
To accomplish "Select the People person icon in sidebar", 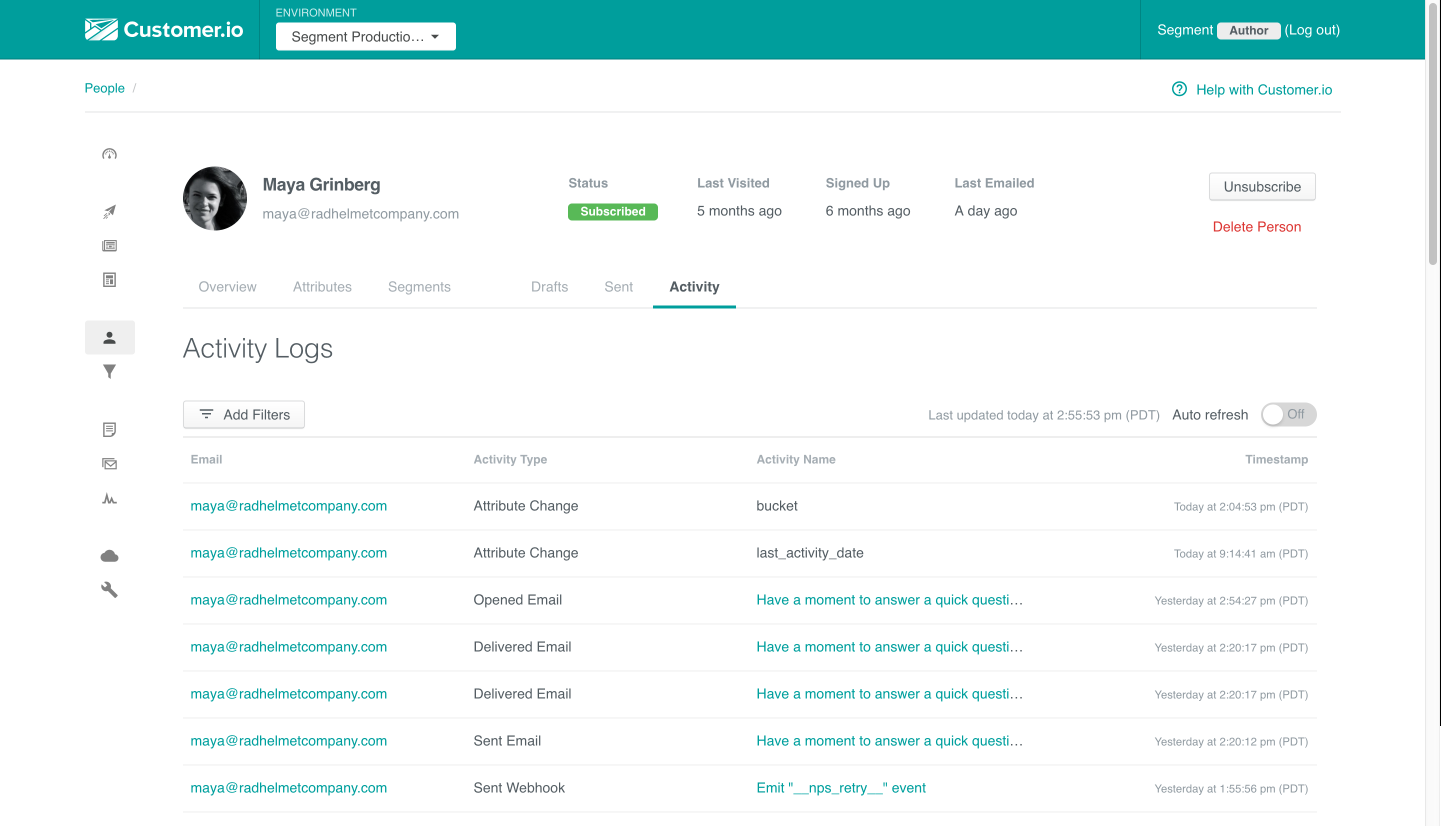I will tap(110, 338).
